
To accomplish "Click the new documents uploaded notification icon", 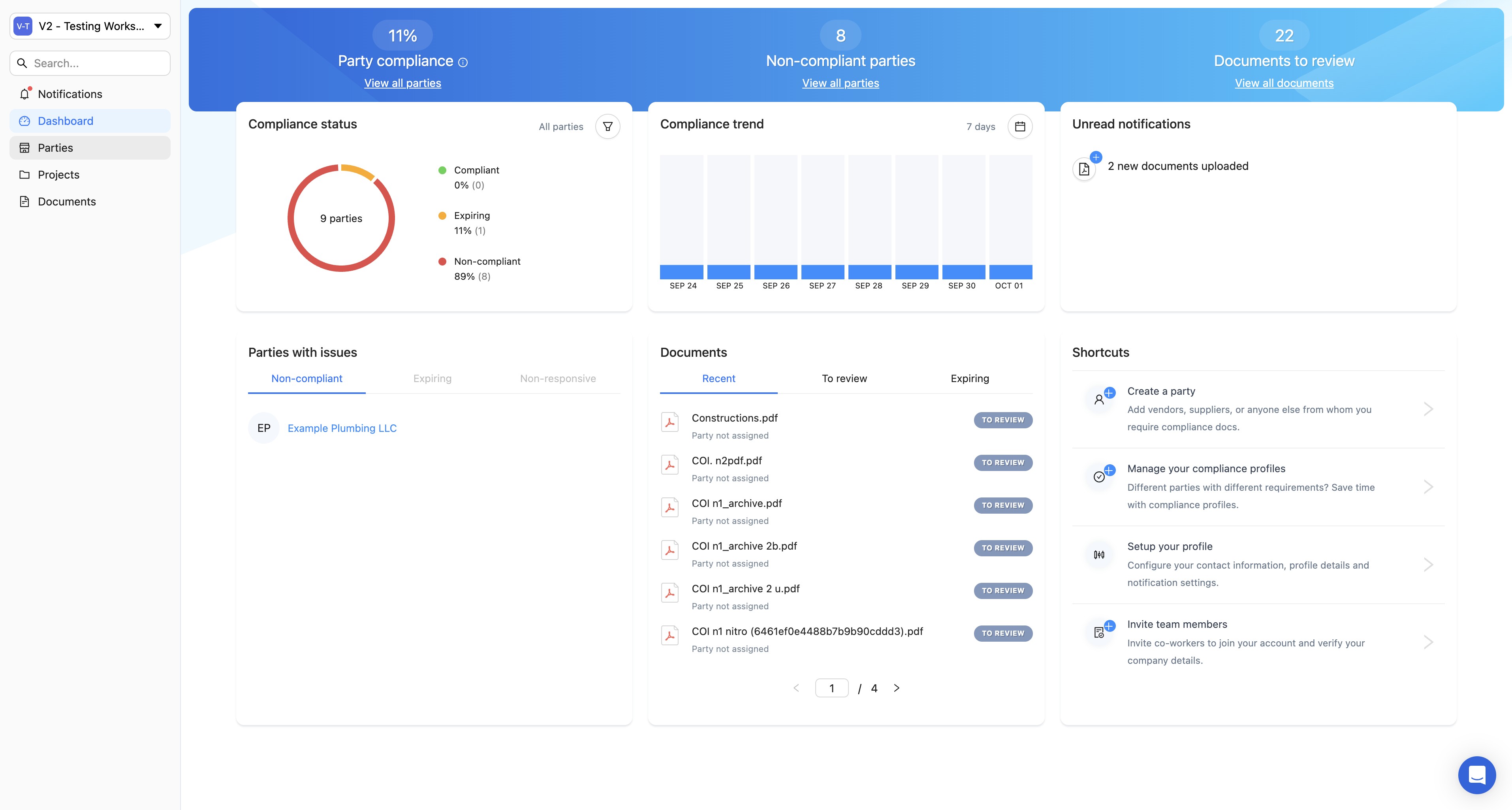I will [1084, 169].
